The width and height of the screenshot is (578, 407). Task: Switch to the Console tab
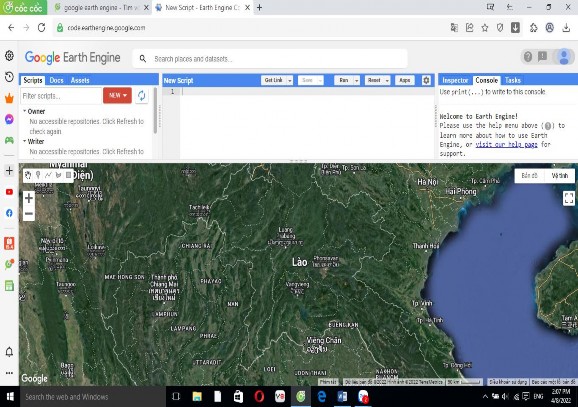487,80
